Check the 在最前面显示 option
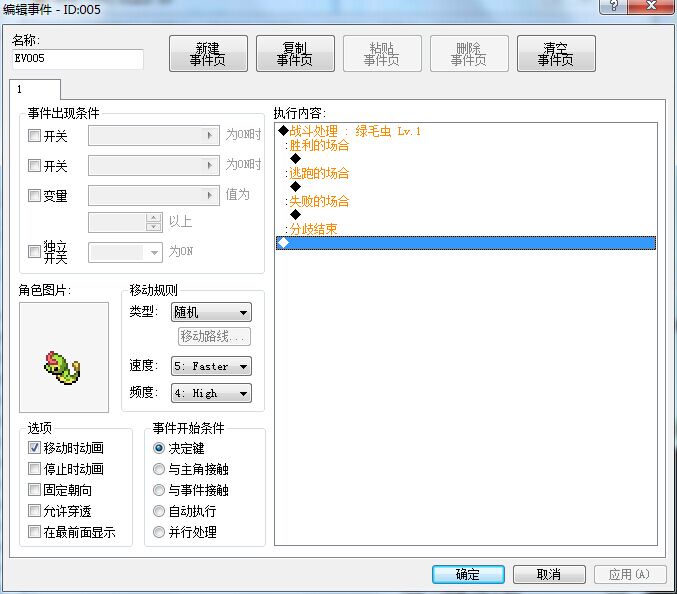This screenshot has width=677, height=594. 34,531
